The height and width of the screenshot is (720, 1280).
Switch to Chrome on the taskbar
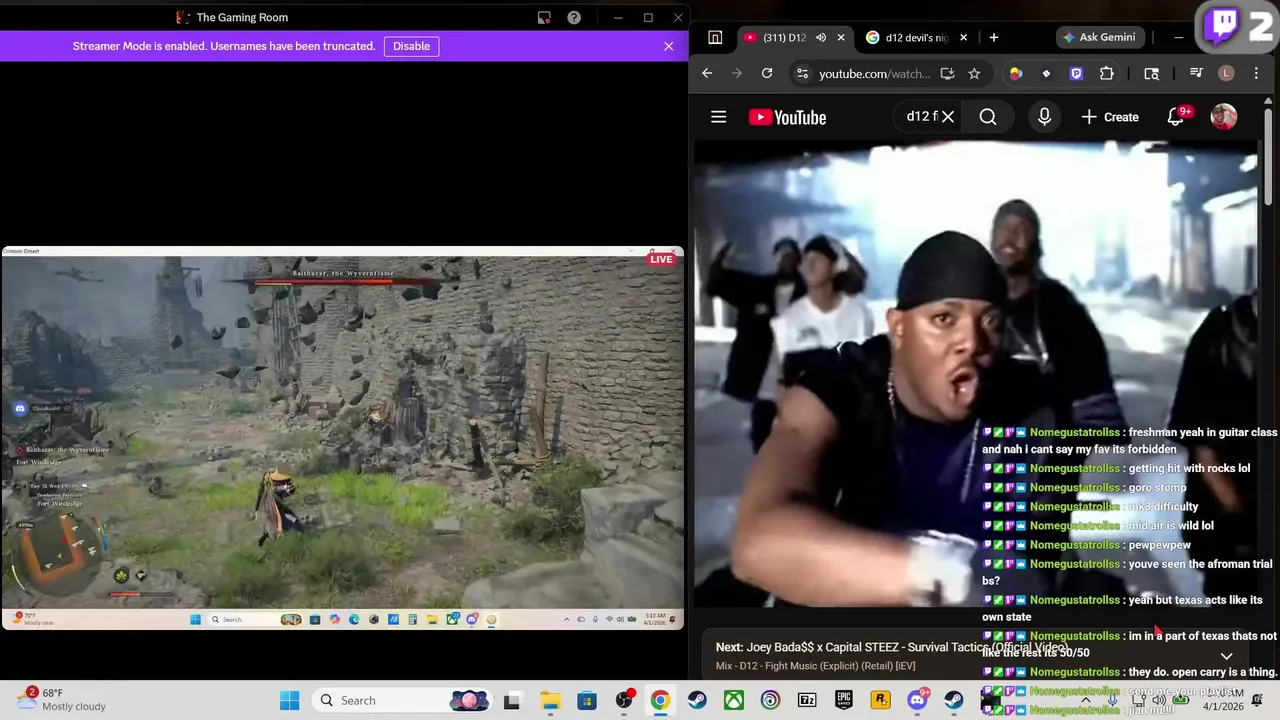pos(660,700)
